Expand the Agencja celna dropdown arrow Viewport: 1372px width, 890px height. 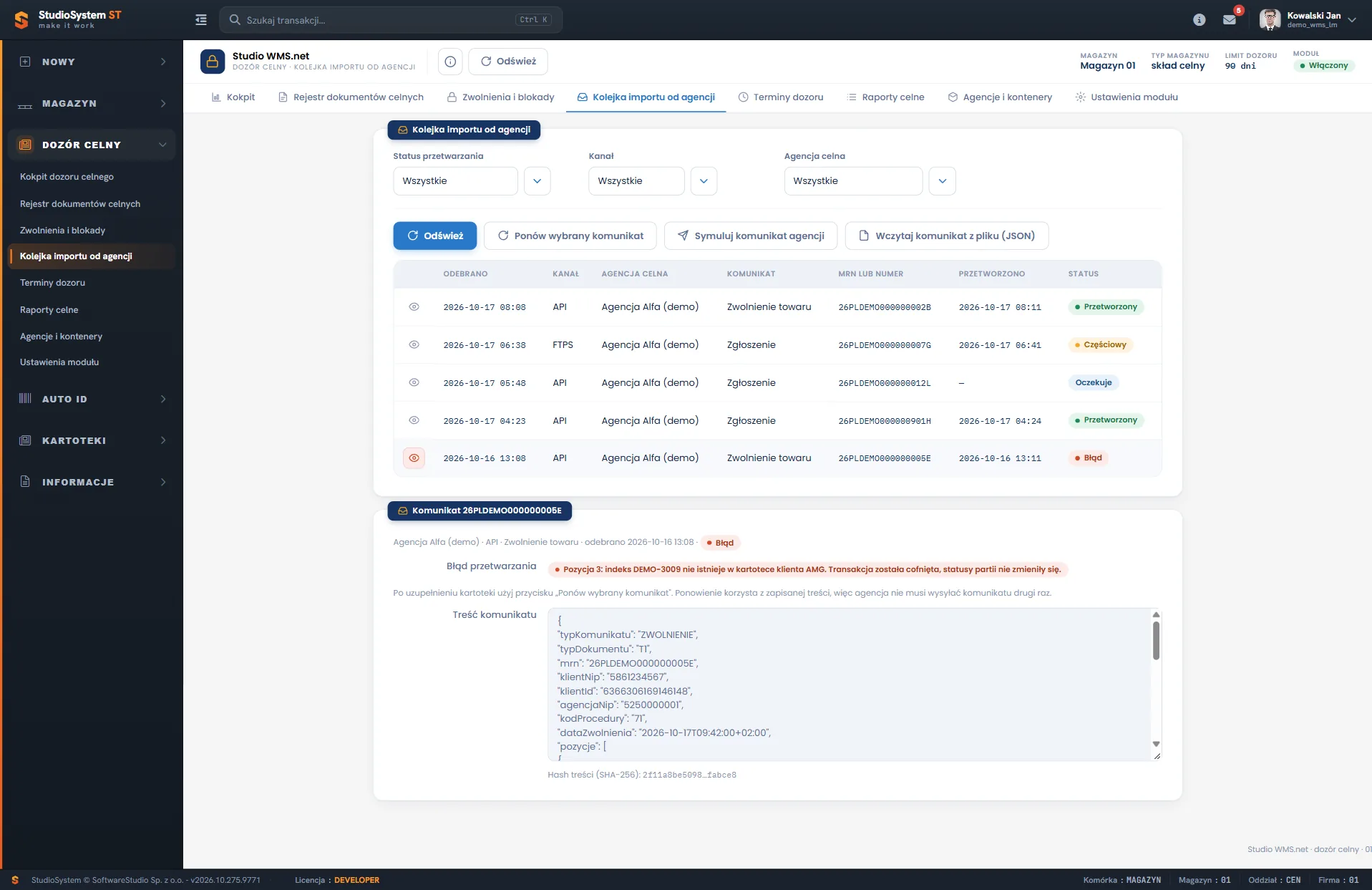pyautogui.click(x=942, y=181)
